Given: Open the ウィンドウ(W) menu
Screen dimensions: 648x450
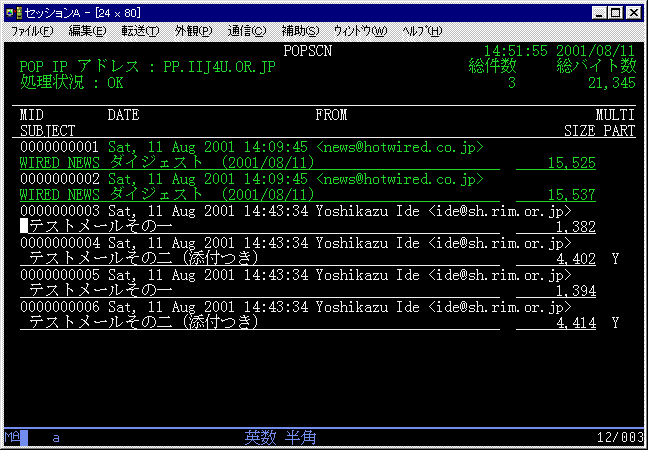Looking at the screenshot, I should point(360,31).
